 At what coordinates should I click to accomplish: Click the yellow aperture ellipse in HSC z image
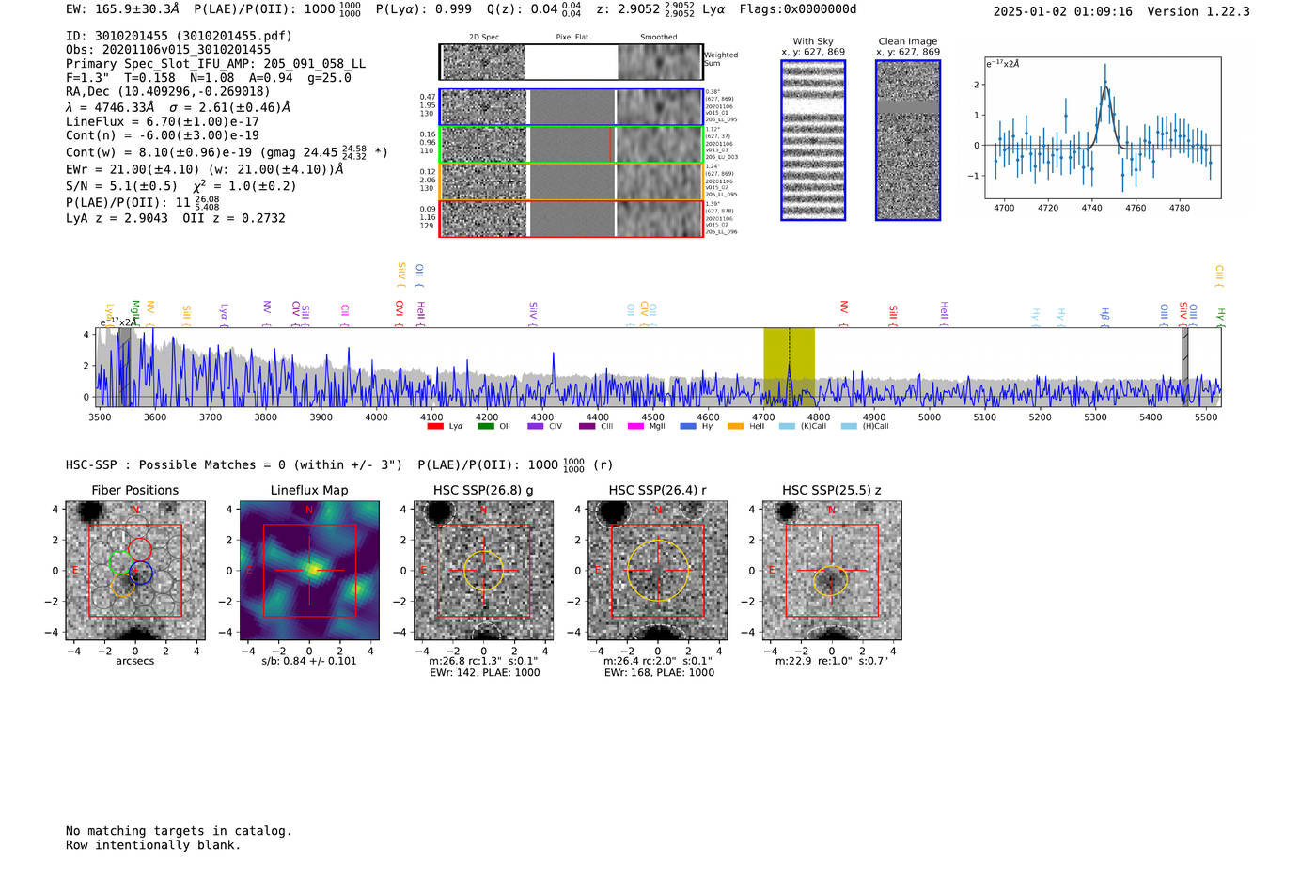[x=830, y=580]
